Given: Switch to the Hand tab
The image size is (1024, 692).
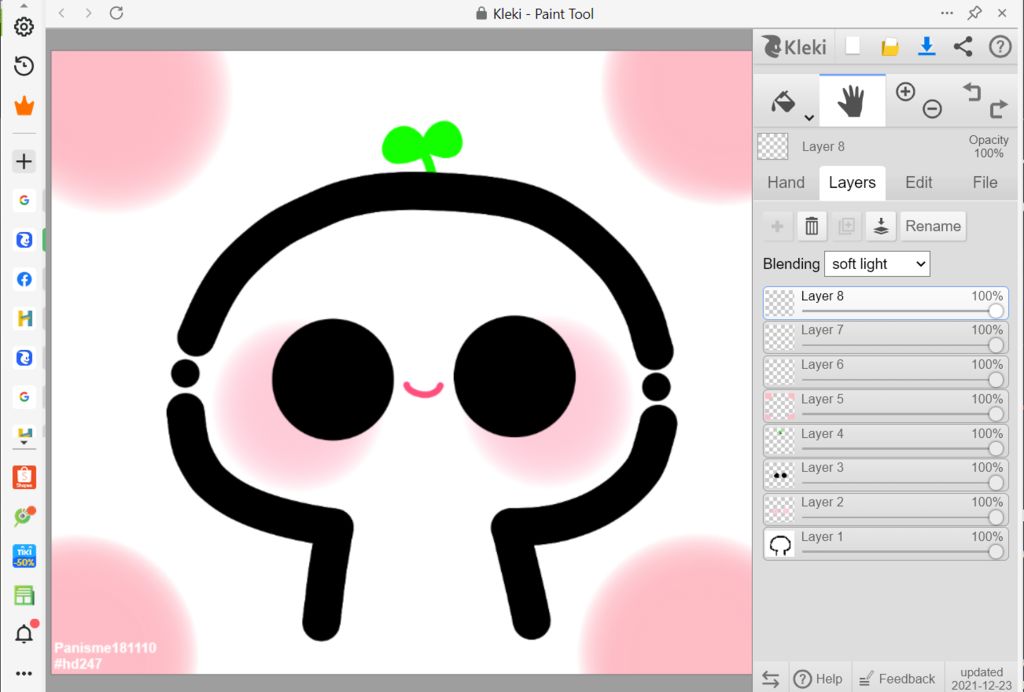Looking at the screenshot, I should click(786, 183).
